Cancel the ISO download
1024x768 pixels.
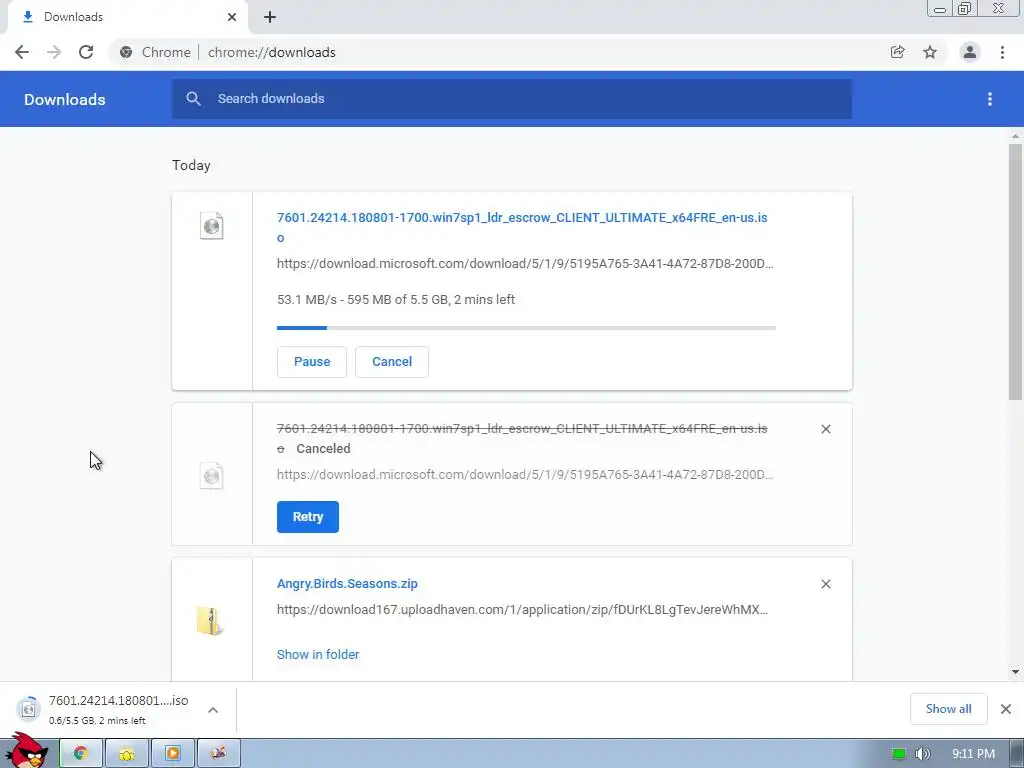click(x=392, y=362)
